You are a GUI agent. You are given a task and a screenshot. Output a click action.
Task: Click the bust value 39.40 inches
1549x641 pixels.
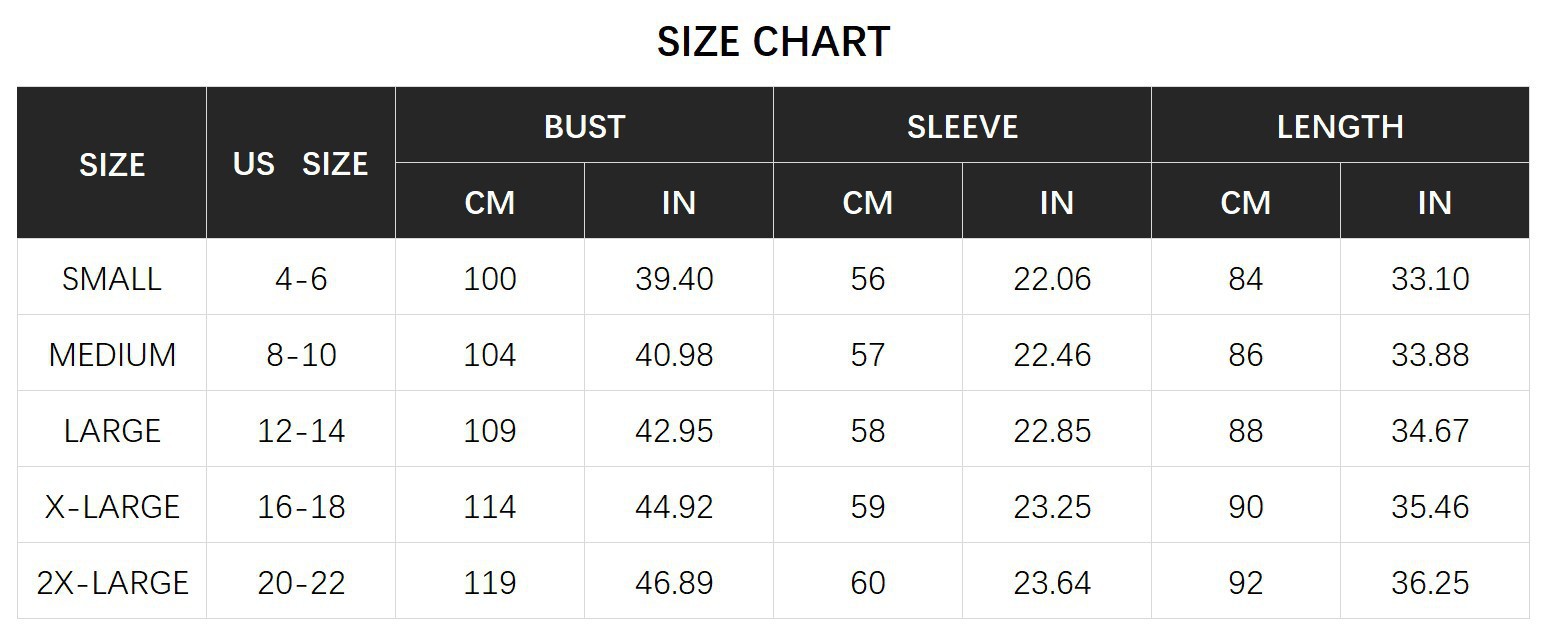click(674, 279)
